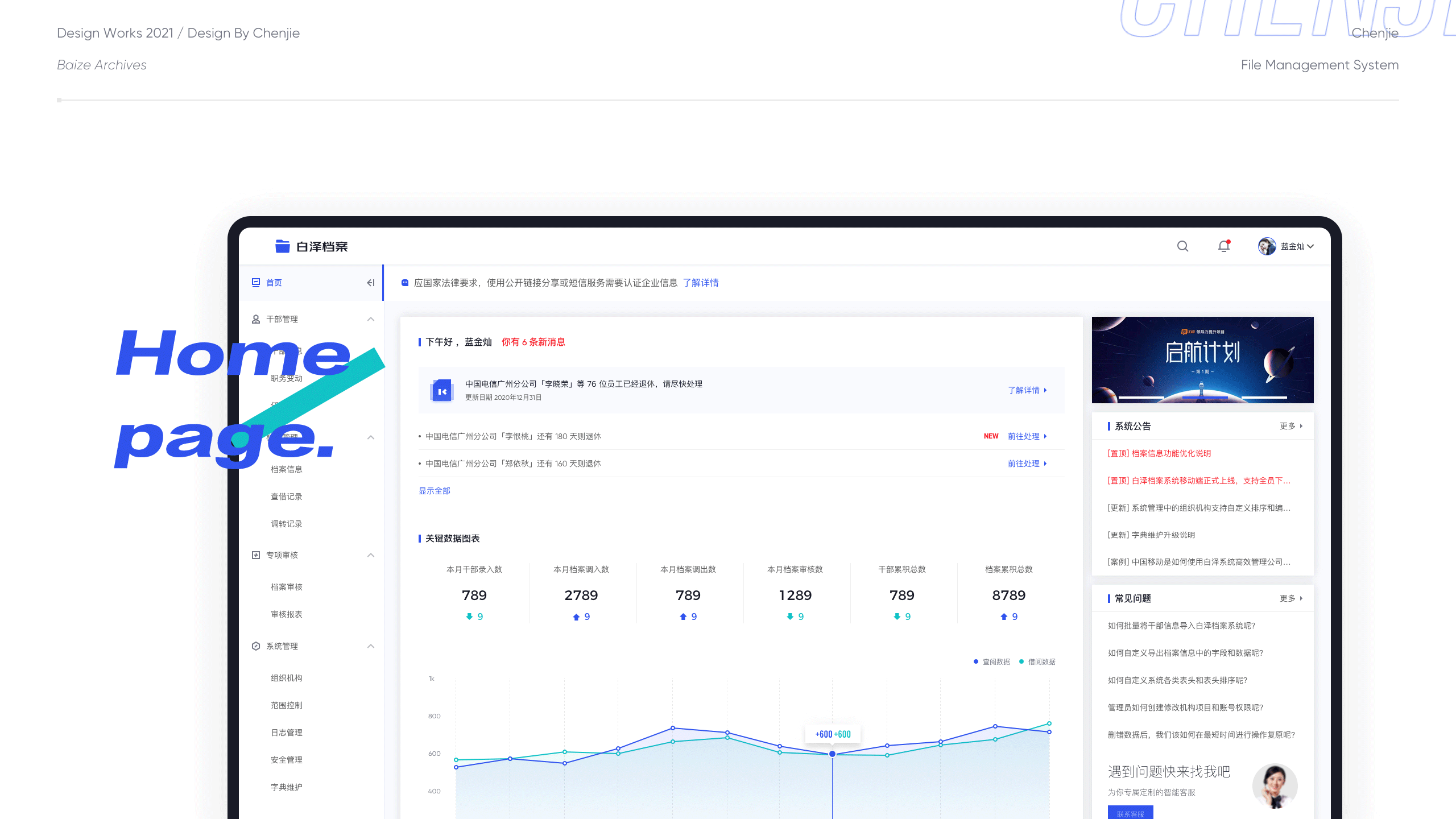Open the 启航计划 banner image
This screenshot has width=1456, height=819.
tap(1203, 360)
